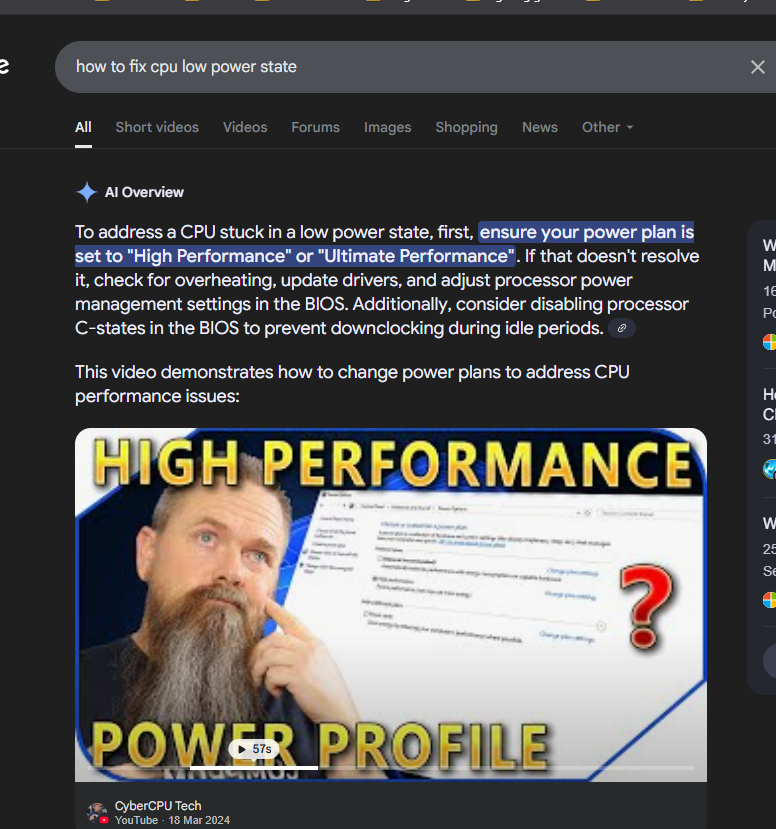776x829 pixels.
Task: Click the Microsoft logo on the first side card
Action: (770, 342)
